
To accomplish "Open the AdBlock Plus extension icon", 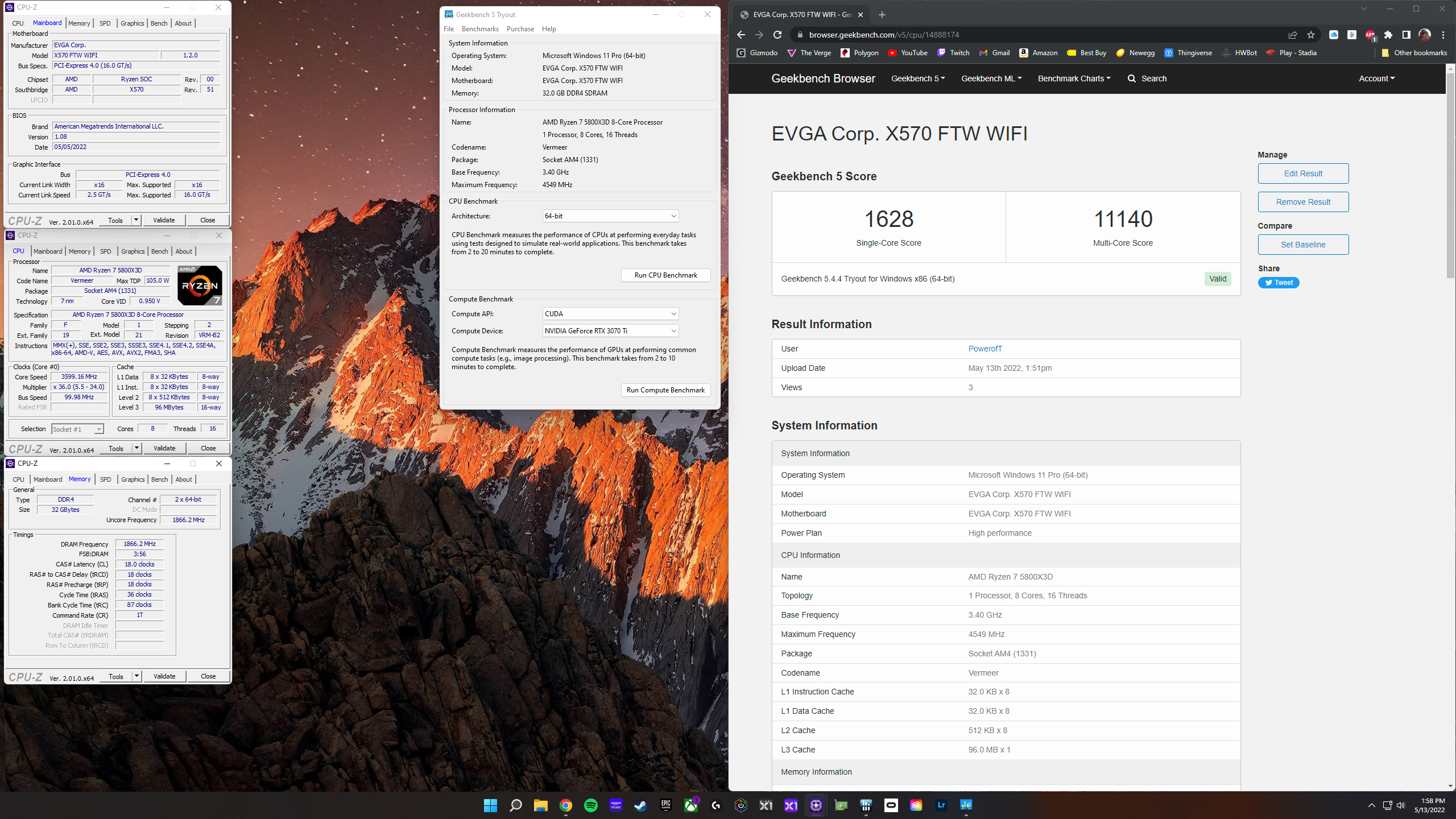I will pos(1370,35).
